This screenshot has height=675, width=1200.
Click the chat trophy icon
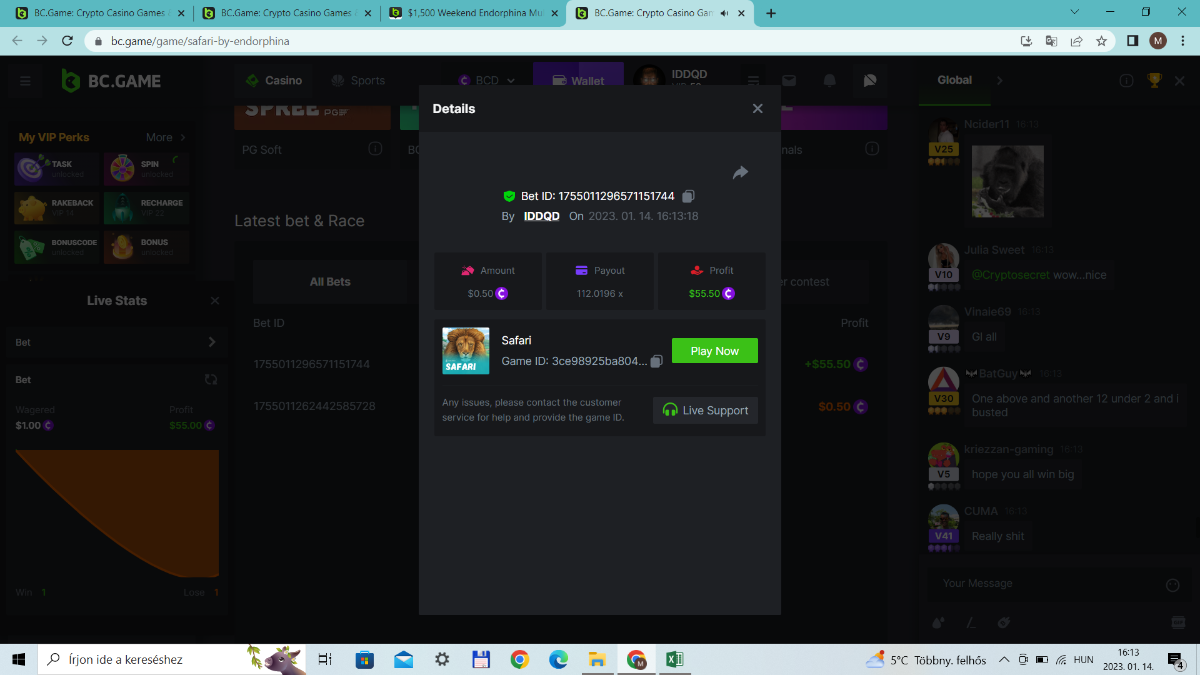tap(1154, 81)
